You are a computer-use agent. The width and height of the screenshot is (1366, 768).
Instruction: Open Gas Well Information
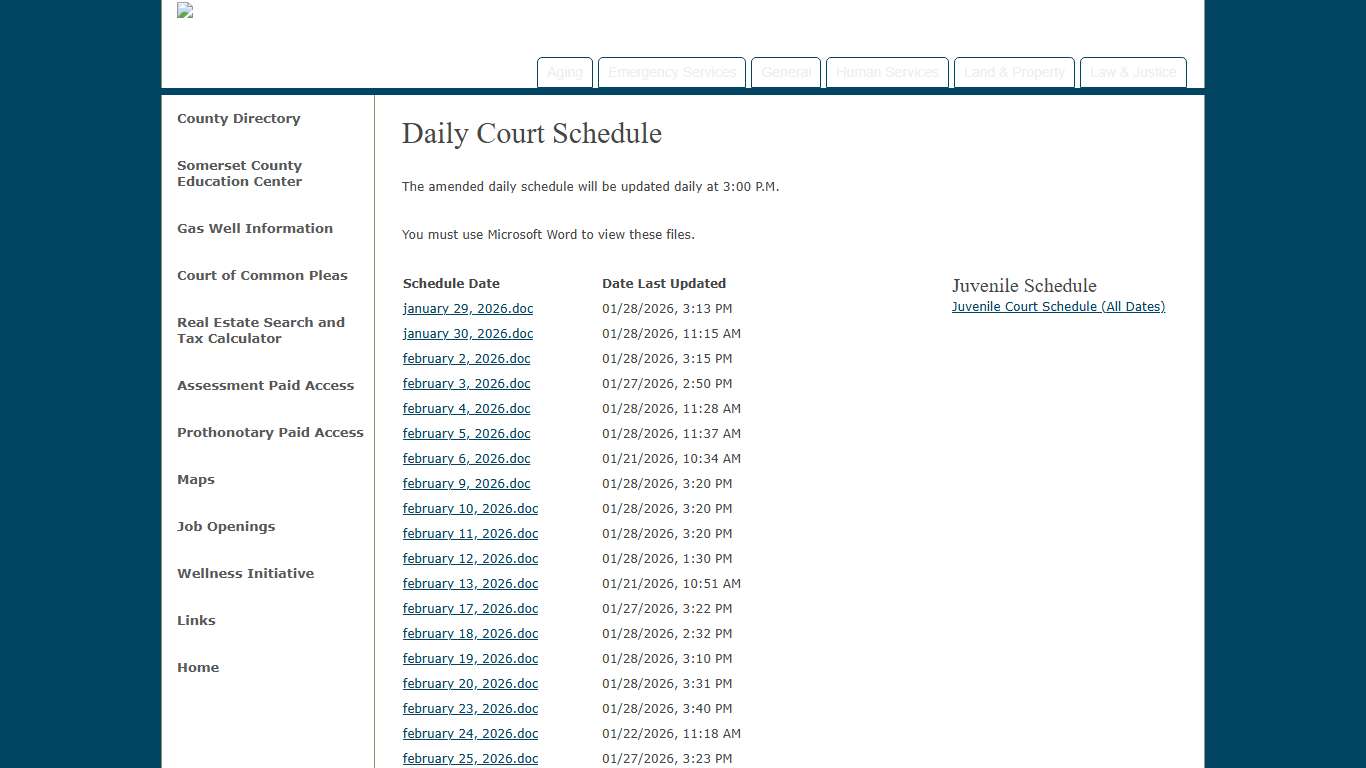254,228
